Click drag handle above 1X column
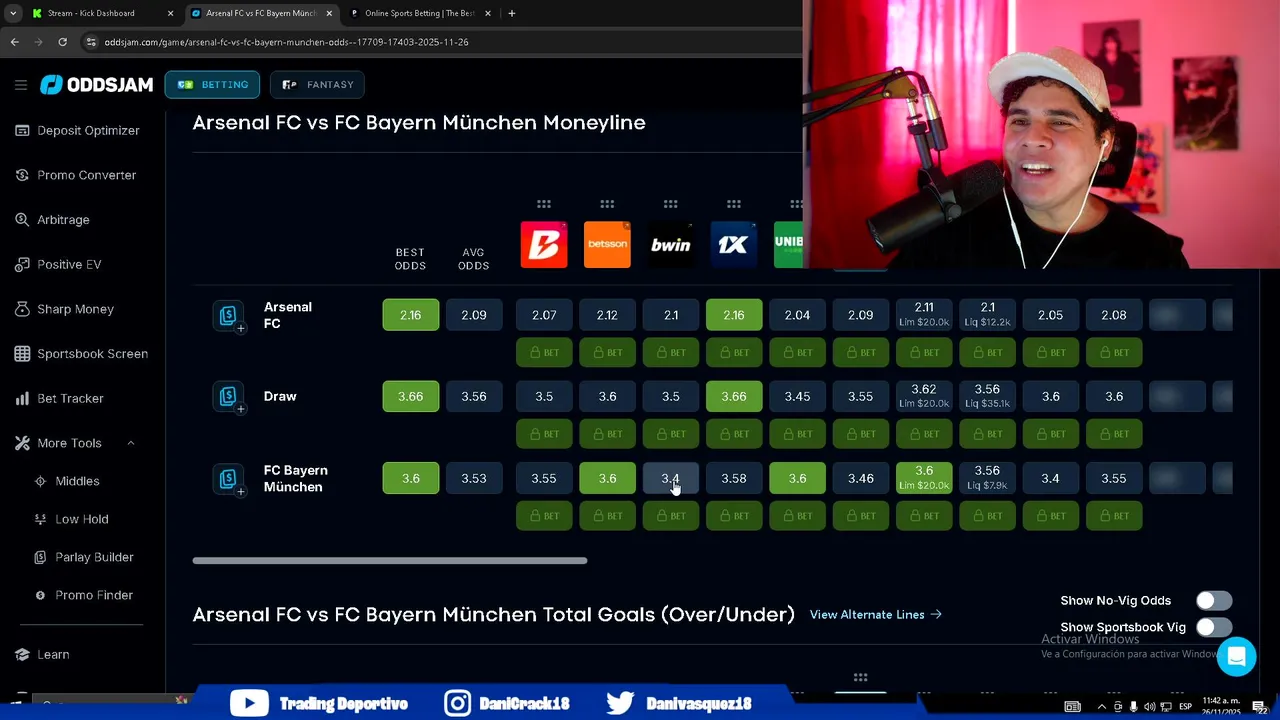Image resolution: width=1280 pixels, height=720 pixels. tap(734, 204)
